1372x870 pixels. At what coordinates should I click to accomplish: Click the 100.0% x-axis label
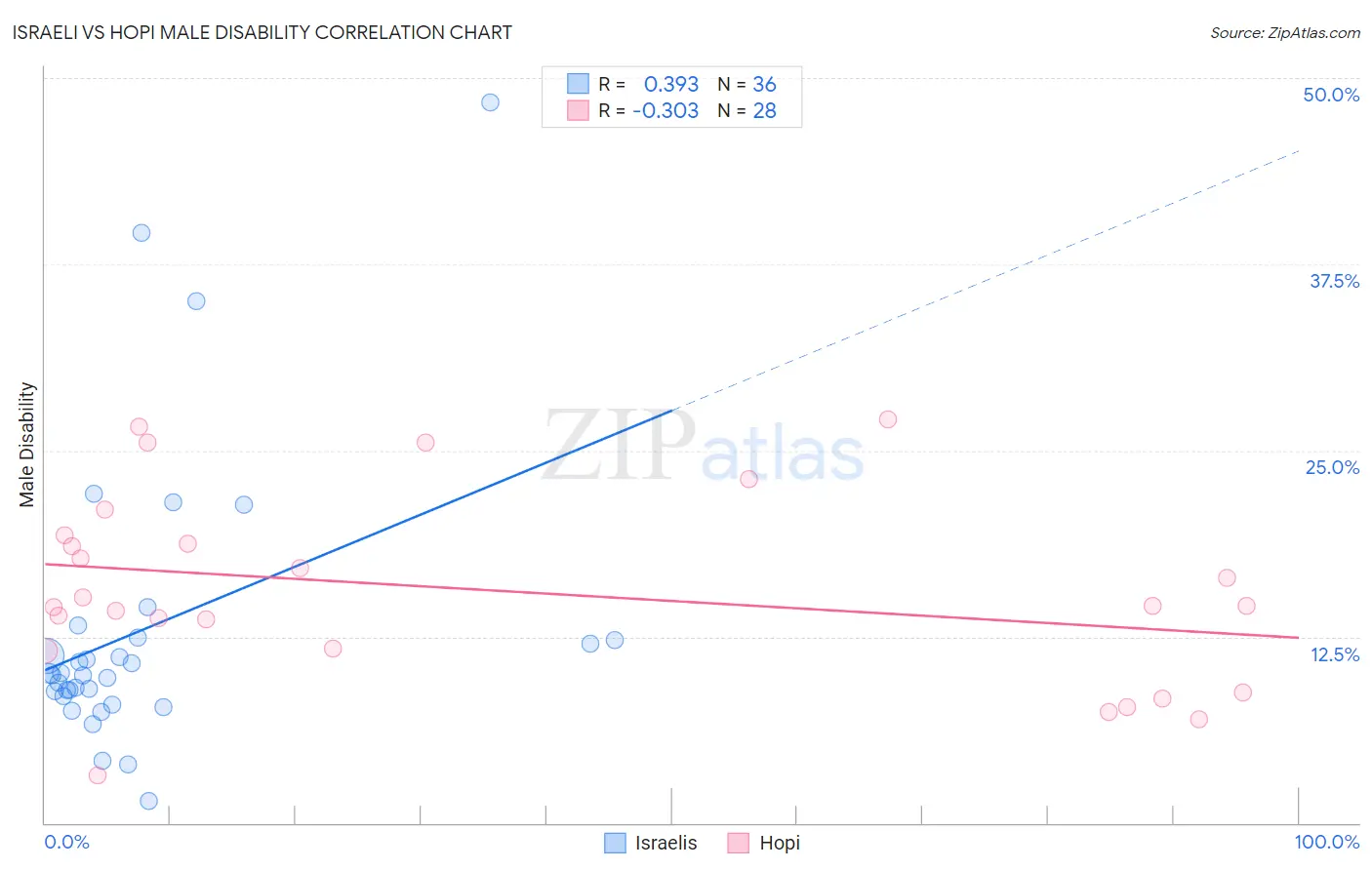pyautogui.click(x=1326, y=842)
